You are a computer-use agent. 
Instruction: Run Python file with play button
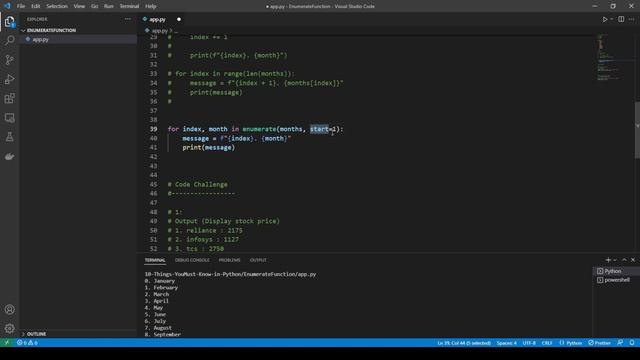[604, 19]
